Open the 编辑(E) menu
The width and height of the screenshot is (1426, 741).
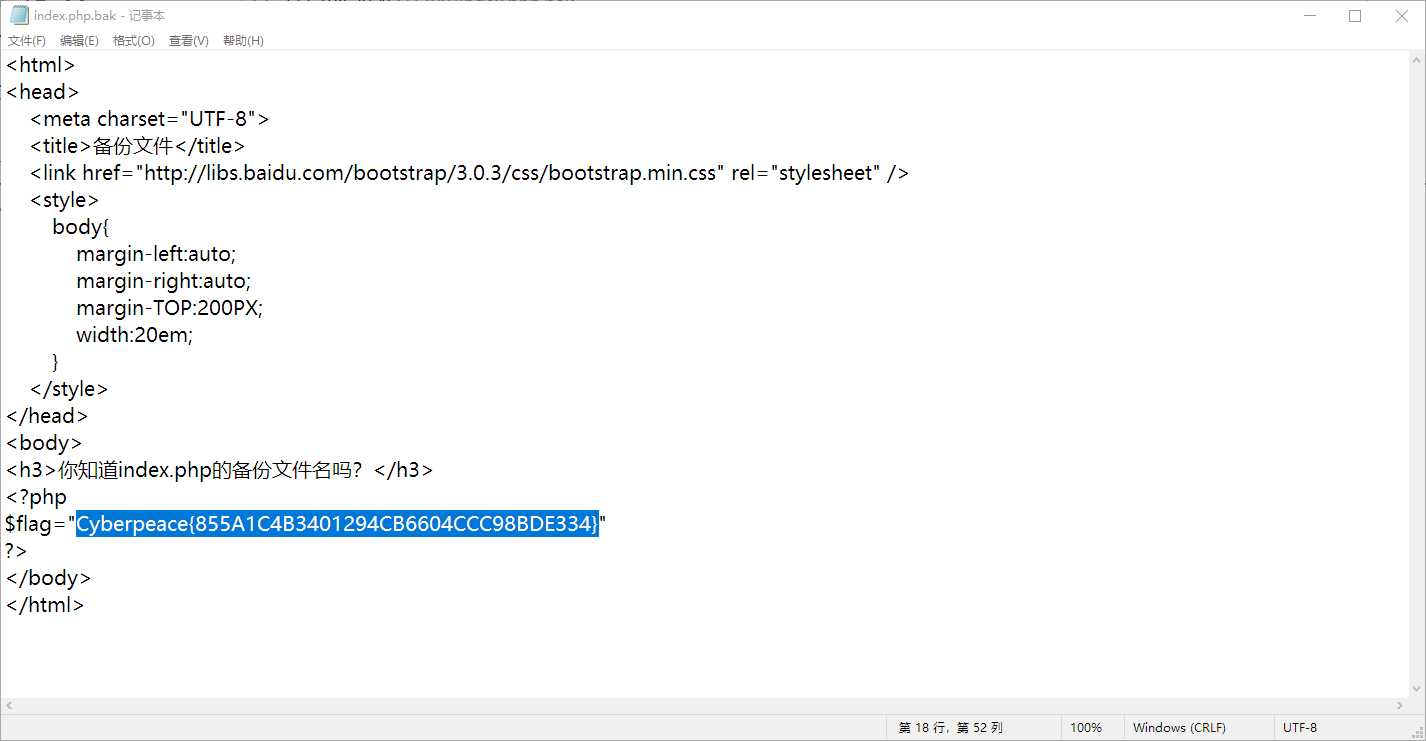point(79,41)
